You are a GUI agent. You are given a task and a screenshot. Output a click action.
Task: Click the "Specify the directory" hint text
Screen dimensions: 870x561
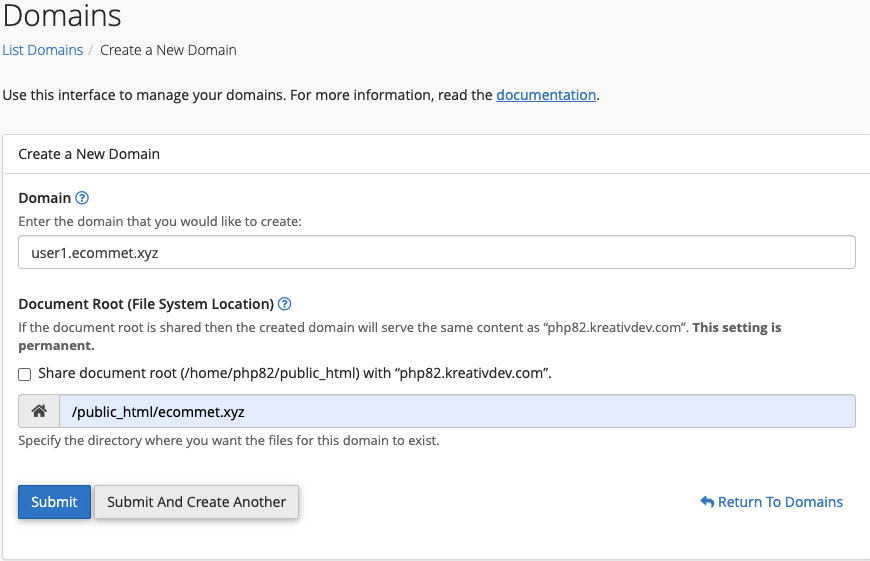pos(229,440)
